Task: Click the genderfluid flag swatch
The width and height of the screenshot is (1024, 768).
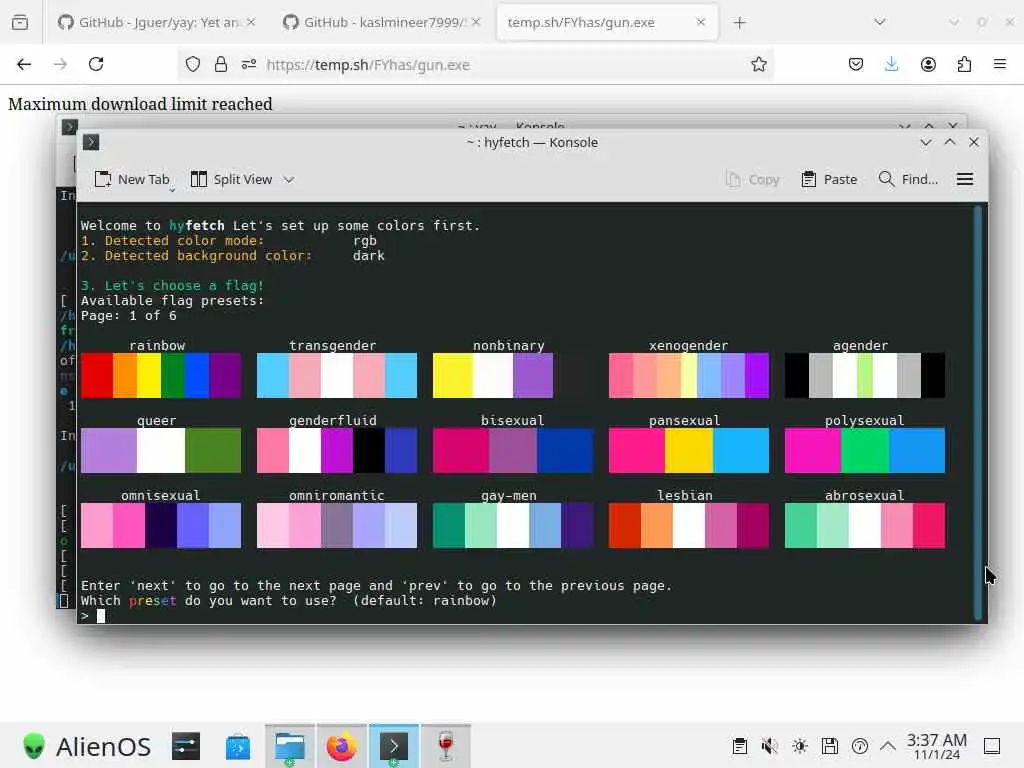Action: (336, 451)
